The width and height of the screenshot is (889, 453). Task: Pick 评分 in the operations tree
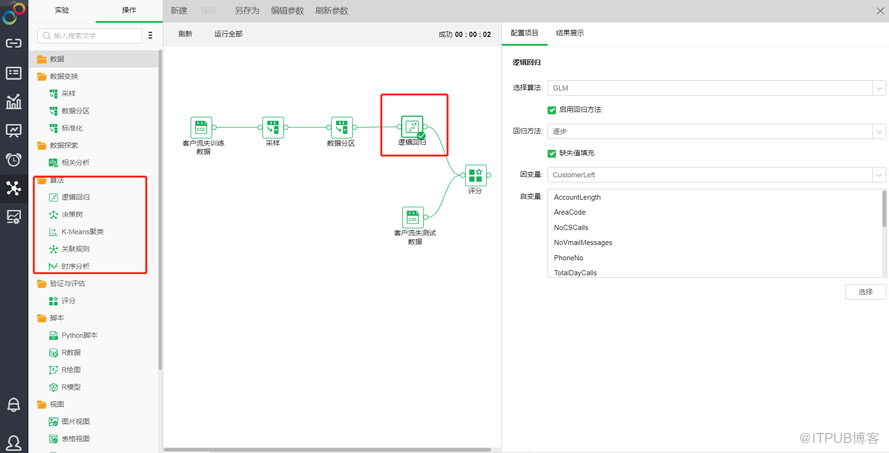pos(69,301)
